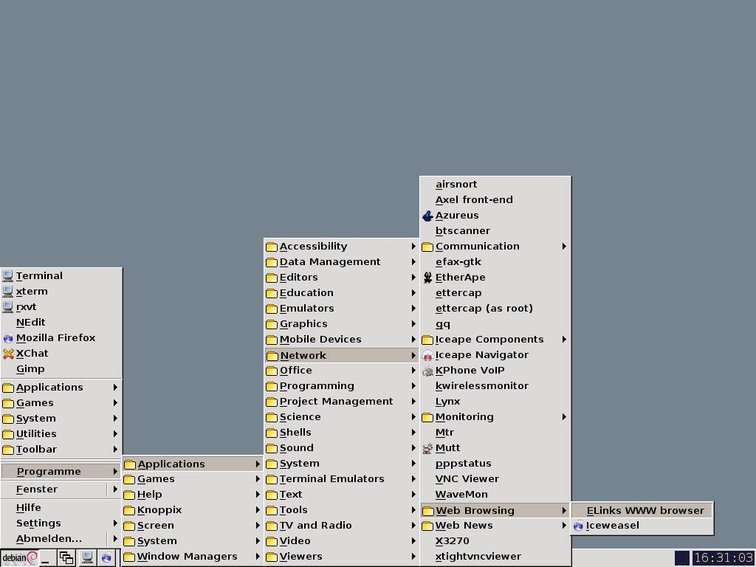Image resolution: width=756 pixels, height=567 pixels.
Task: Launch VNC Viewer
Action: click(x=495, y=479)
